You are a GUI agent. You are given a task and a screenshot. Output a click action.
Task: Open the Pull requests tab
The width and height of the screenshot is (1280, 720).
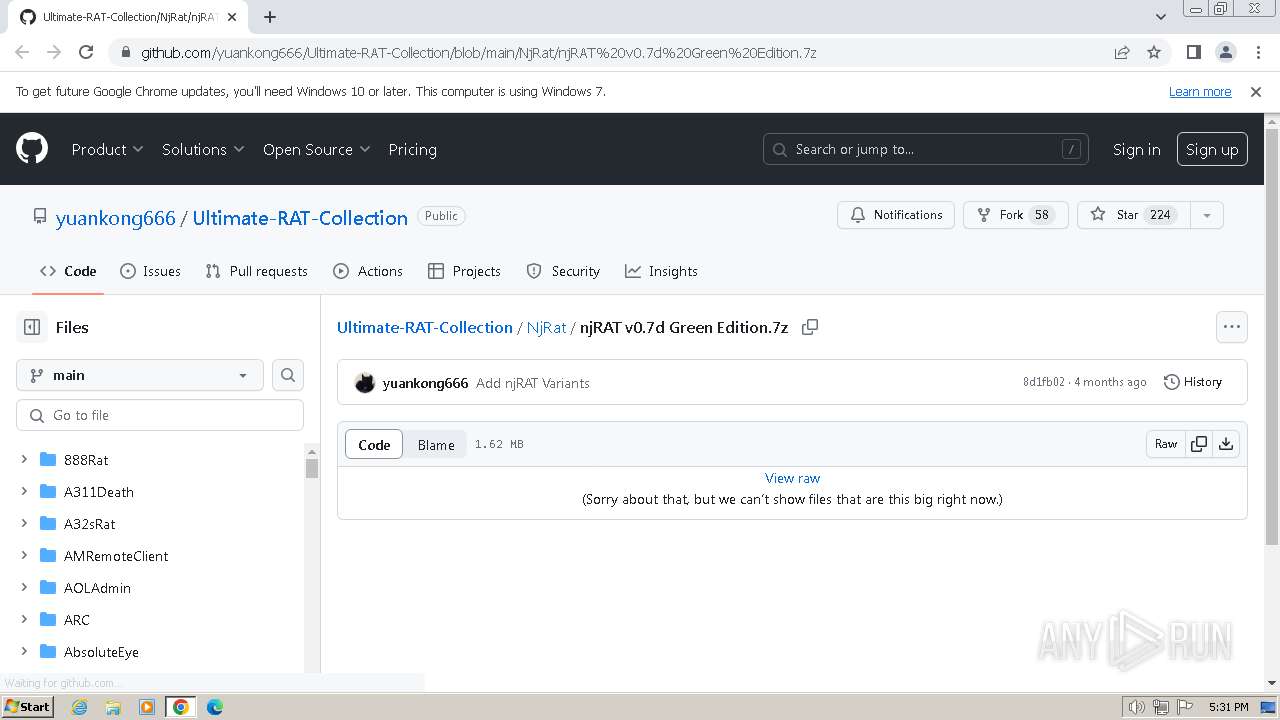(256, 271)
